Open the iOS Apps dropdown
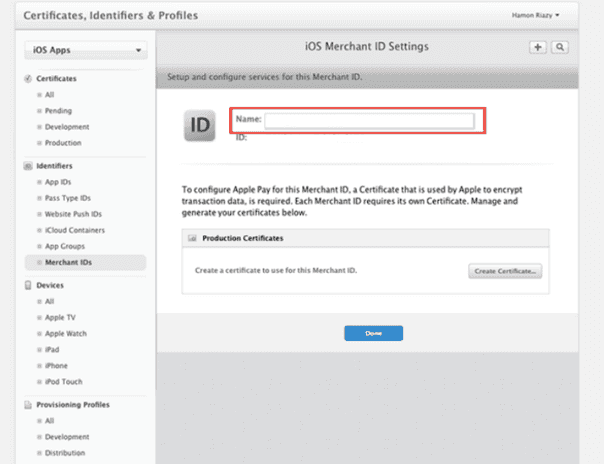 pyautogui.click(x=84, y=49)
